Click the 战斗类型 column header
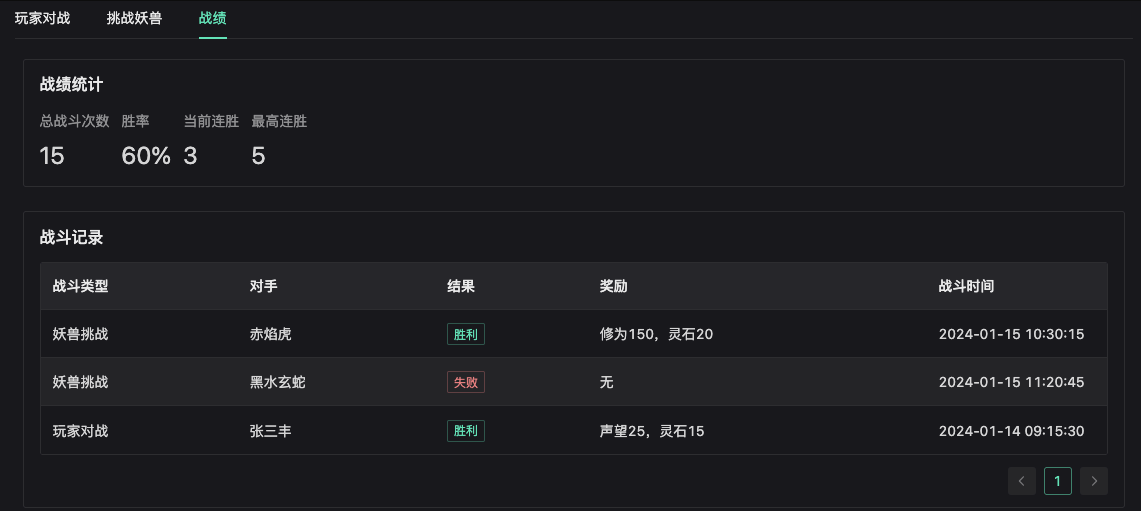This screenshot has width=1141, height=511. coord(80,286)
